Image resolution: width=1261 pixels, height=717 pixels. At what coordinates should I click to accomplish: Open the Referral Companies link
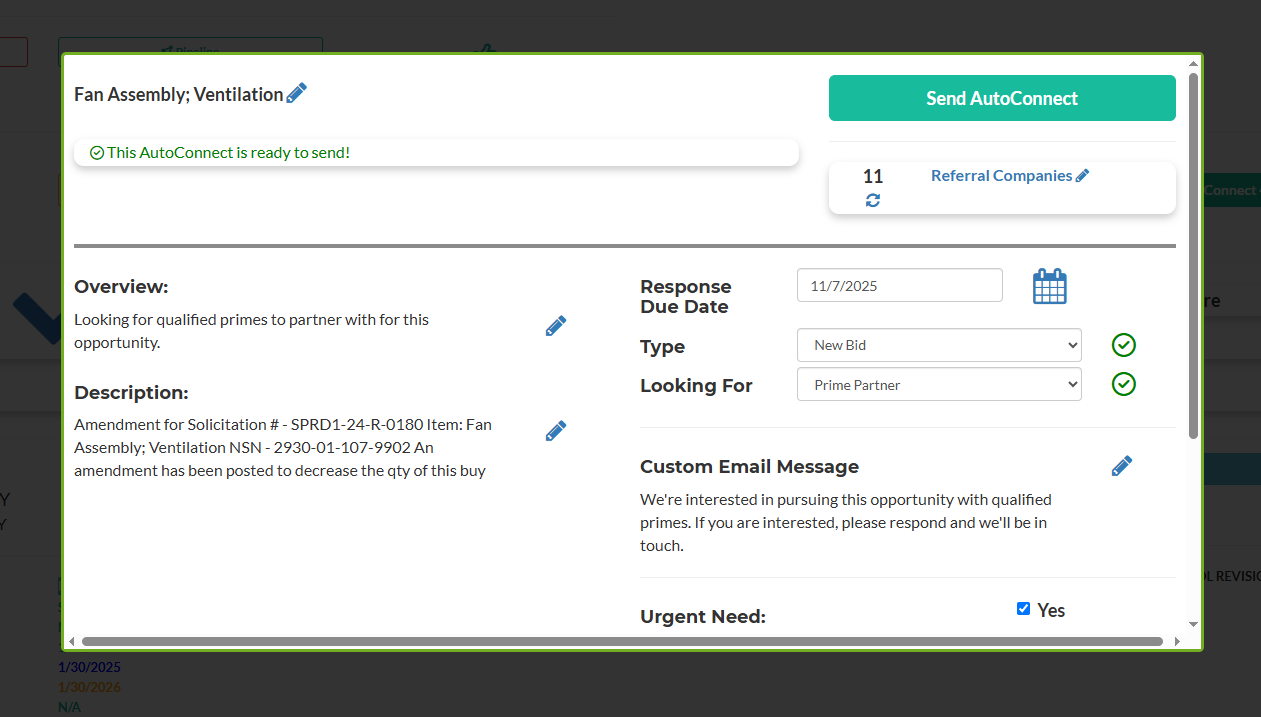pyautogui.click(x=1001, y=176)
